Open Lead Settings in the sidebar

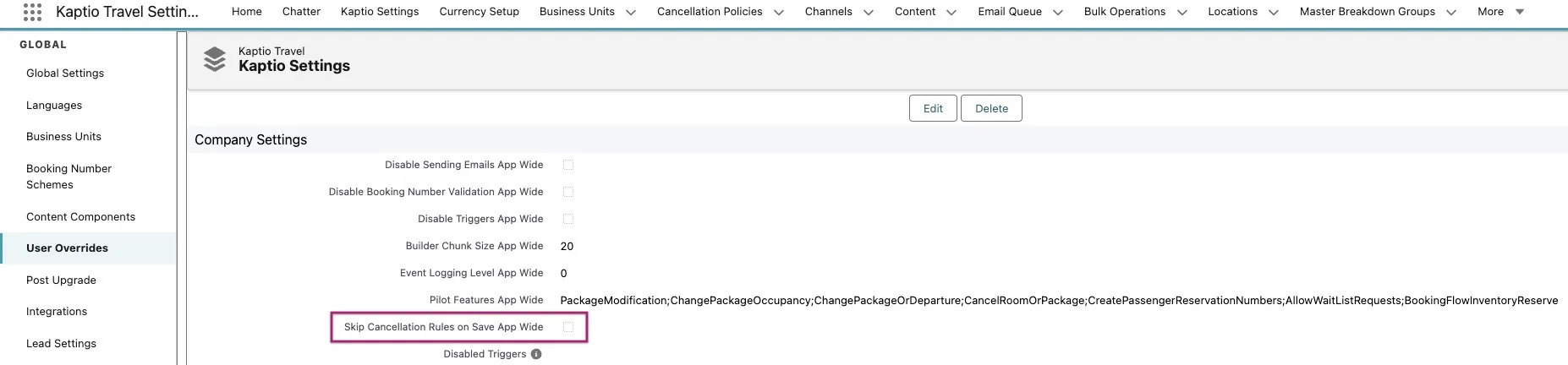[61, 343]
